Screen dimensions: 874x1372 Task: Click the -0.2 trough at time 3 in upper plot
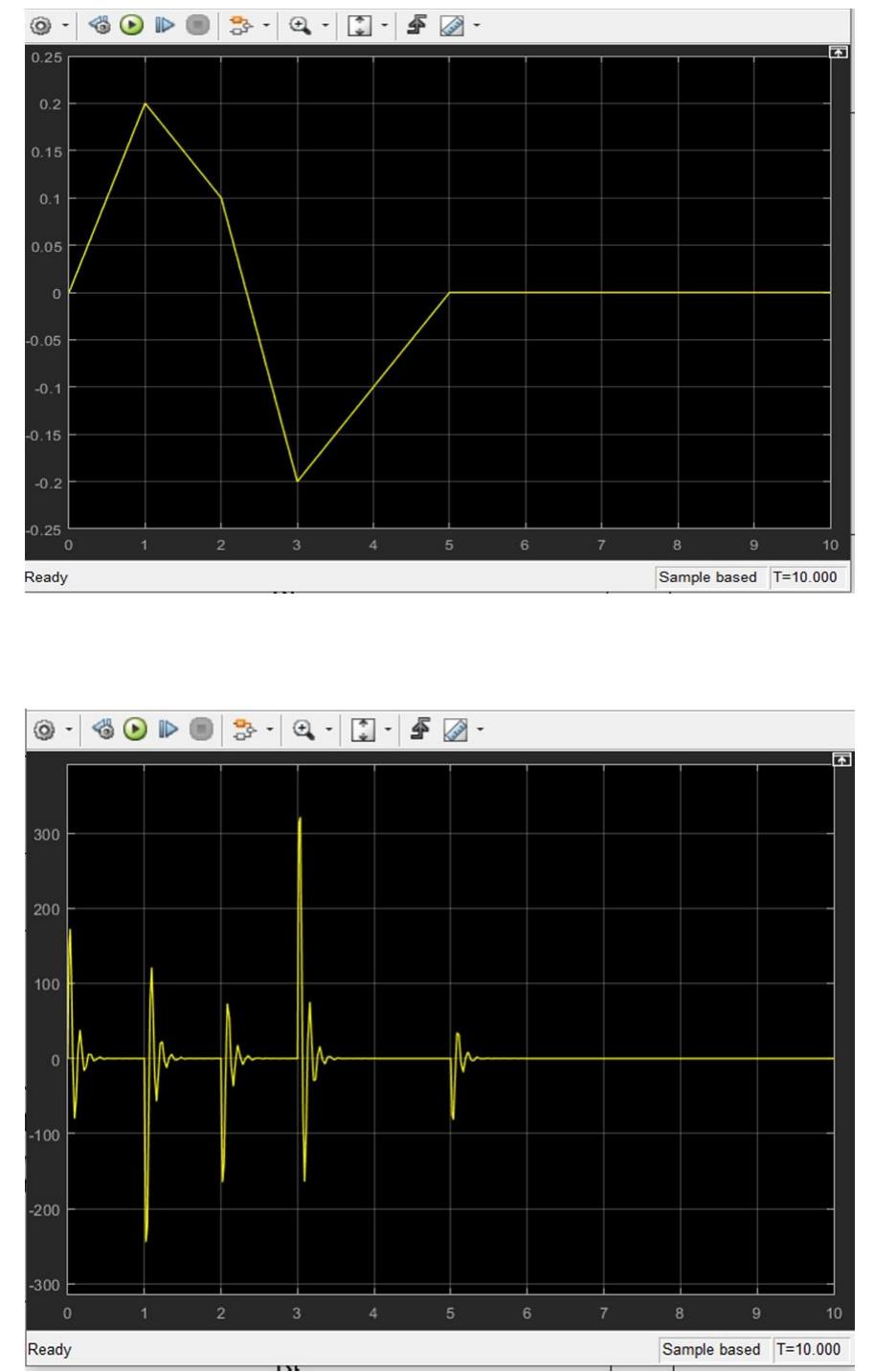click(x=298, y=481)
